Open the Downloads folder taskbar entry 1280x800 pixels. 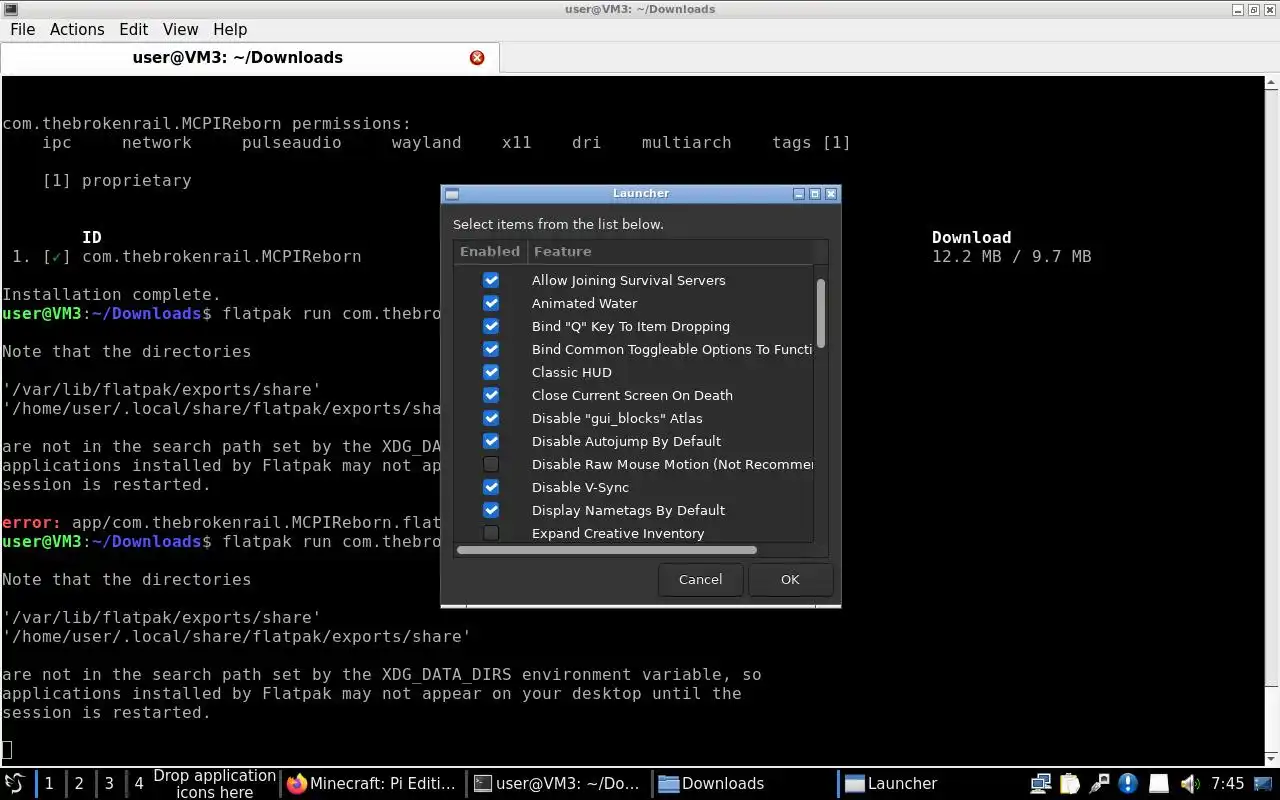pyautogui.click(x=743, y=783)
